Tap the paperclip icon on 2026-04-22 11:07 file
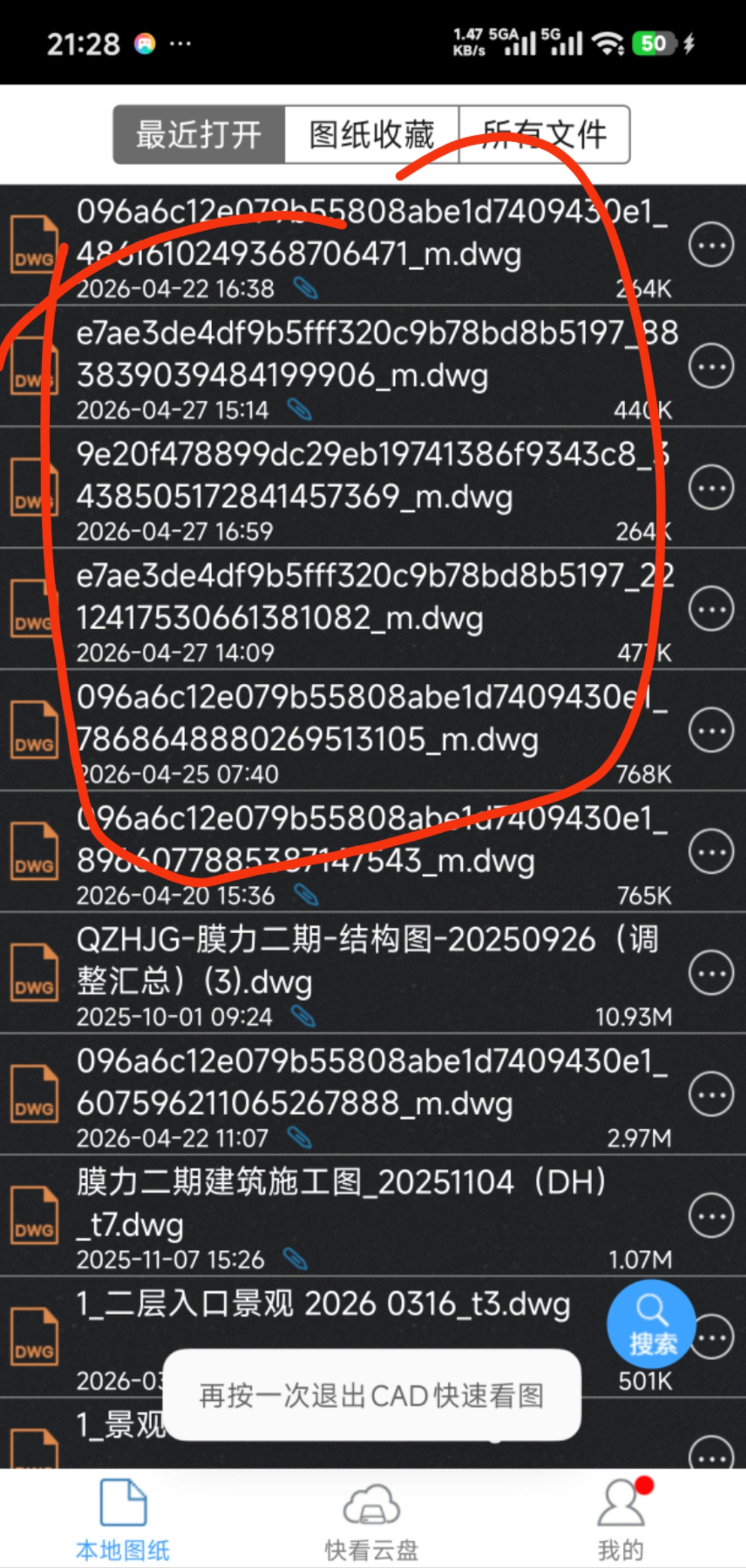The height and width of the screenshot is (1568, 746). coord(300,1138)
